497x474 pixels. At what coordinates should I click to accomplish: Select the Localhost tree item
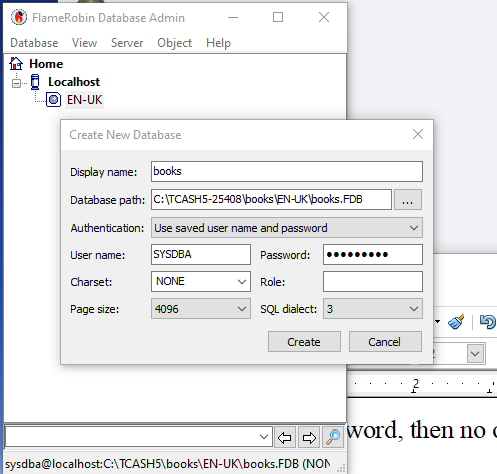click(74, 82)
